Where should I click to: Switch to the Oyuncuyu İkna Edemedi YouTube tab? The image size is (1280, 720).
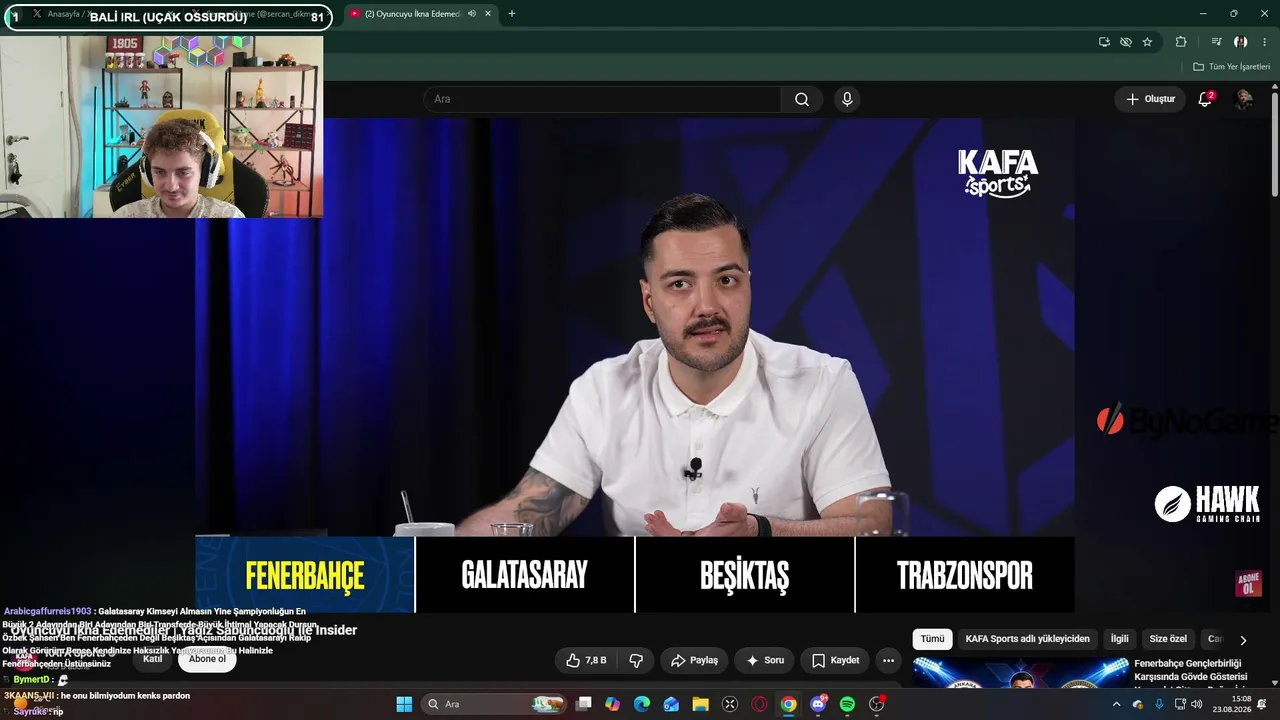(418, 14)
